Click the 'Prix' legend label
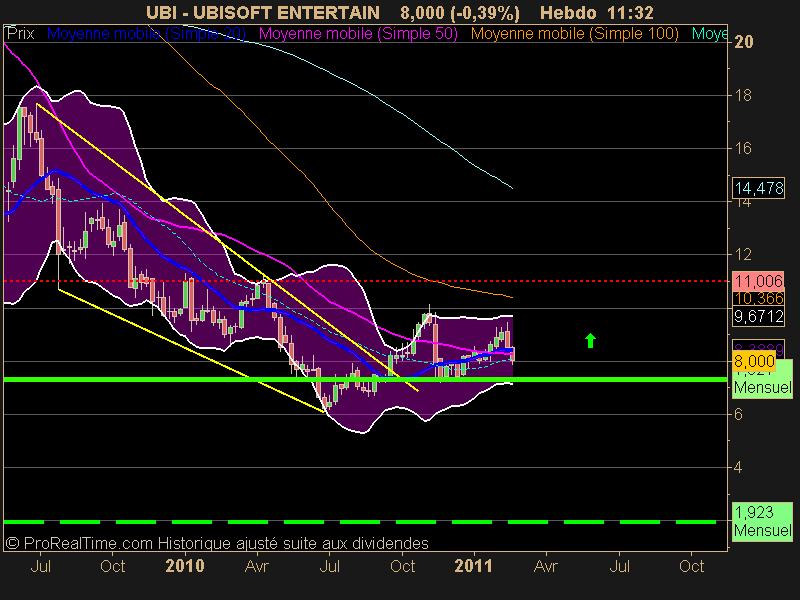The width and height of the screenshot is (800, 600). tap(20, 34)
